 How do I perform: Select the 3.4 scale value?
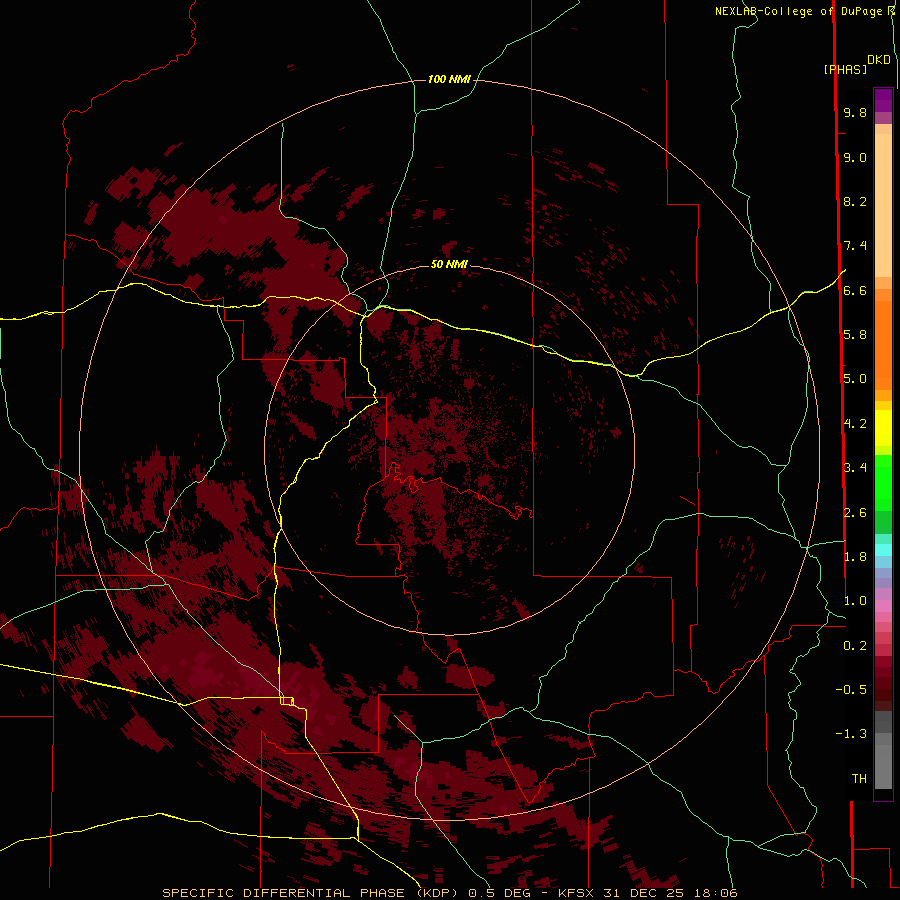point(855,468)
